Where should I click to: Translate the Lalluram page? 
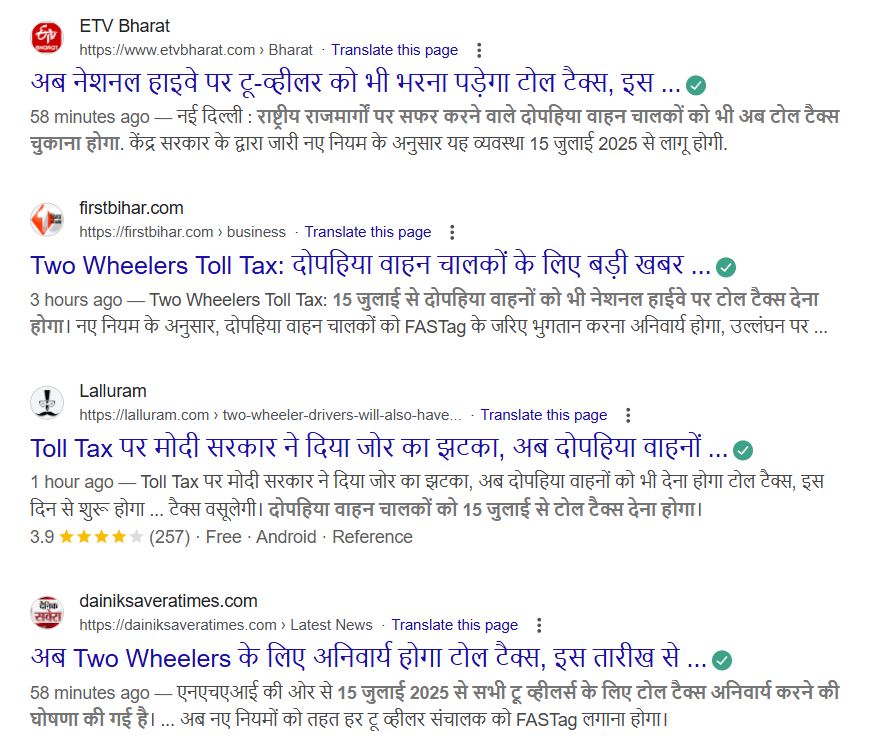543,415
